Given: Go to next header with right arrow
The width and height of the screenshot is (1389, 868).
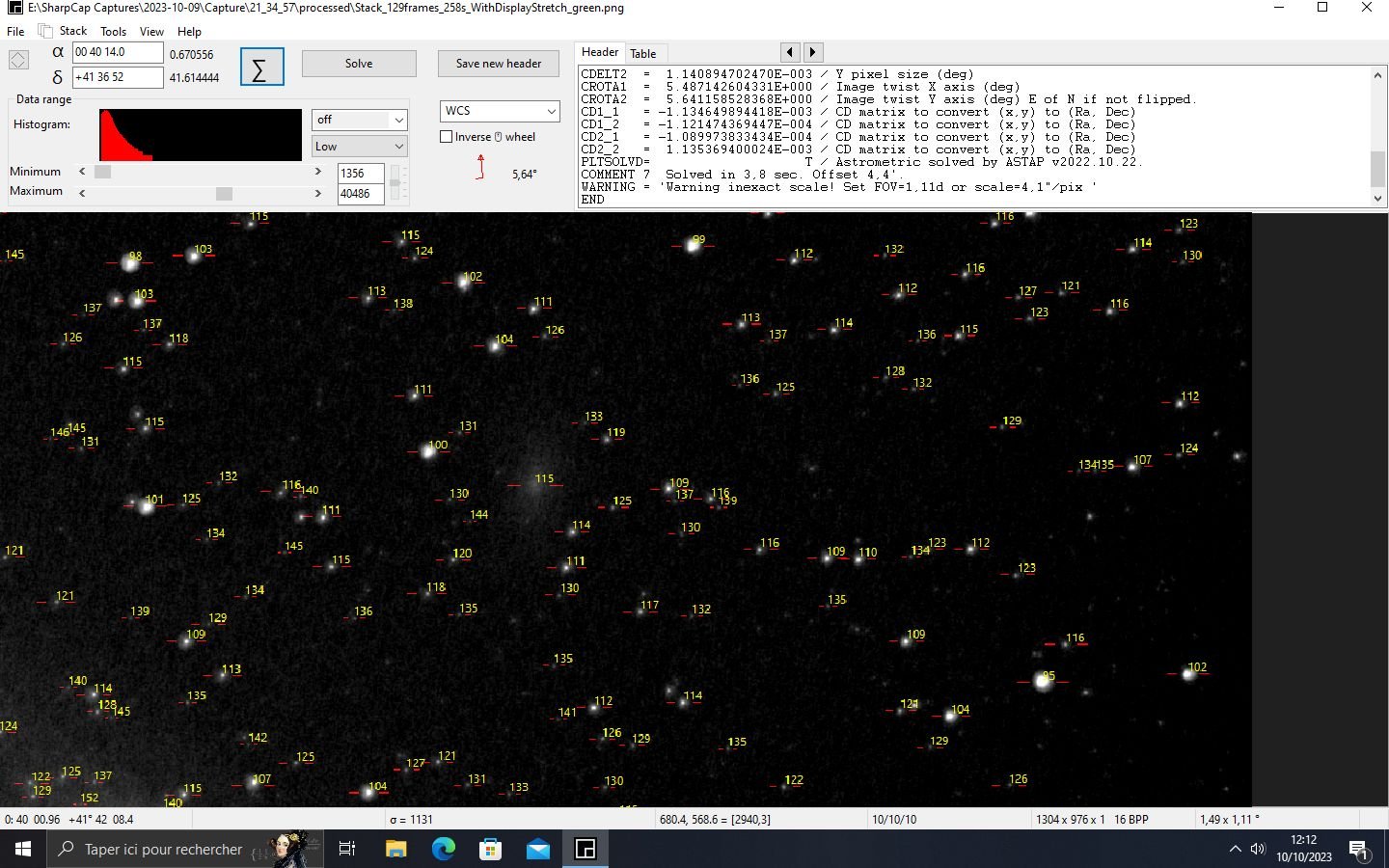Looking at the screenshot, I should pos(812,52).
